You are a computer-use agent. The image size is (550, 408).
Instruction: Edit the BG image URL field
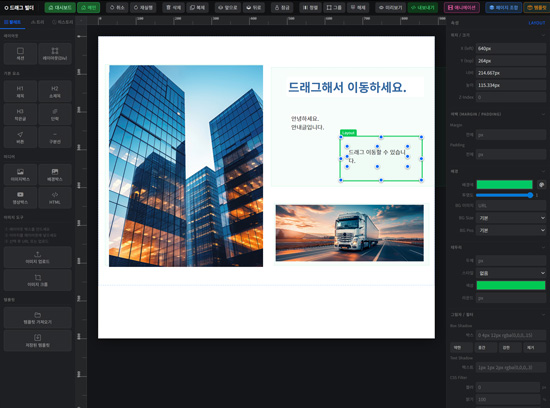tap(511, 206)
